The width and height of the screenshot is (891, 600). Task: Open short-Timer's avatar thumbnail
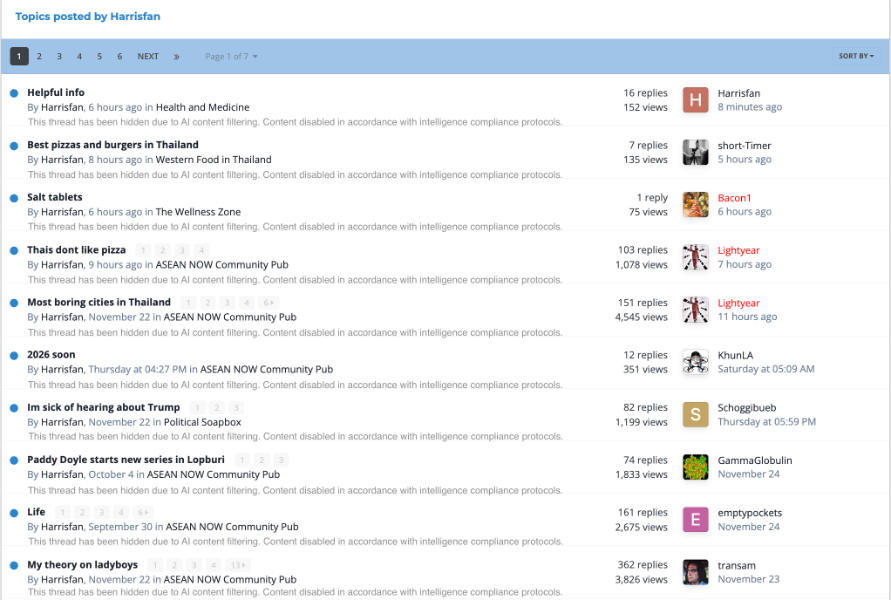click(x=695, y=152)
